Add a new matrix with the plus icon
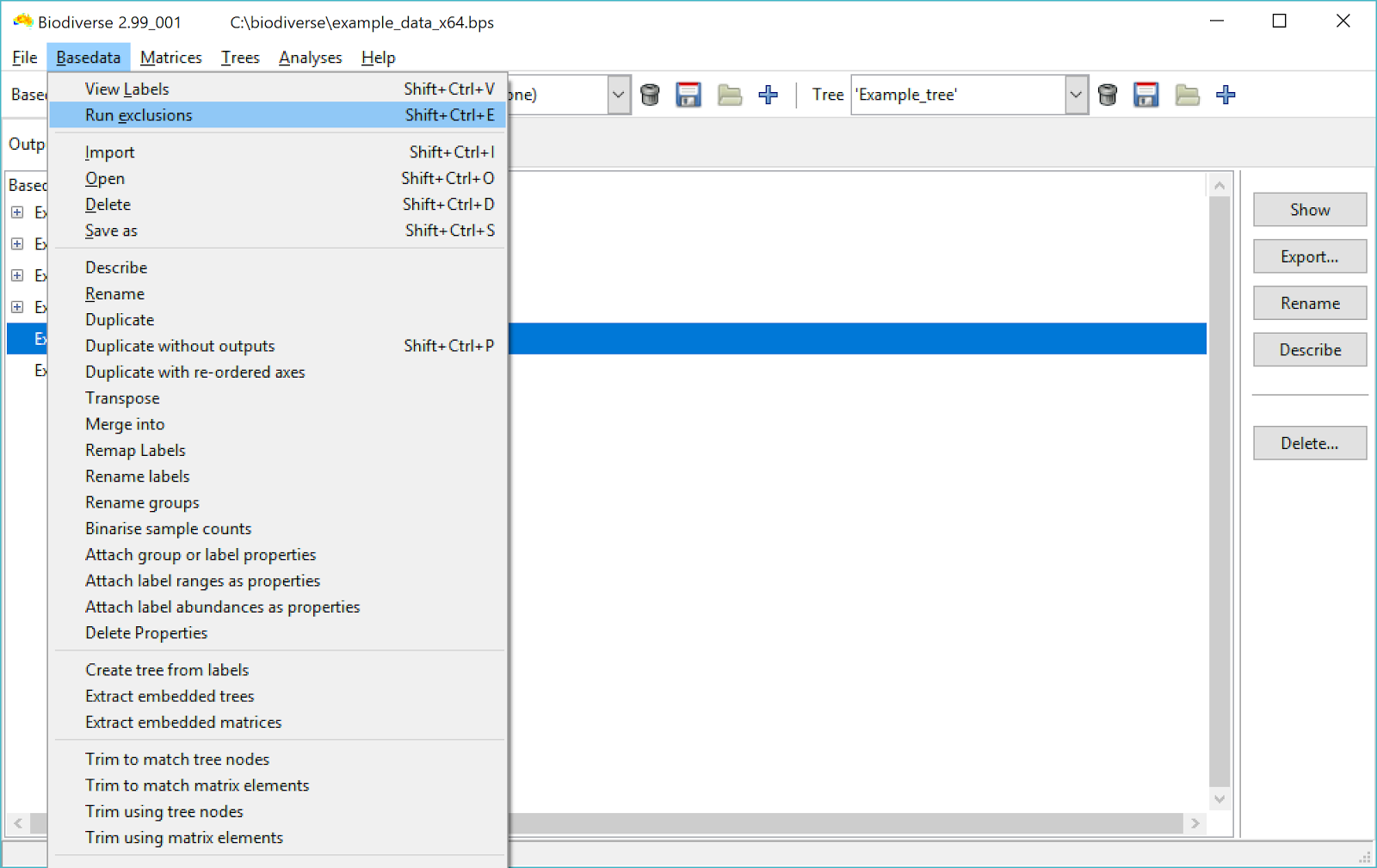 point(769,95)
